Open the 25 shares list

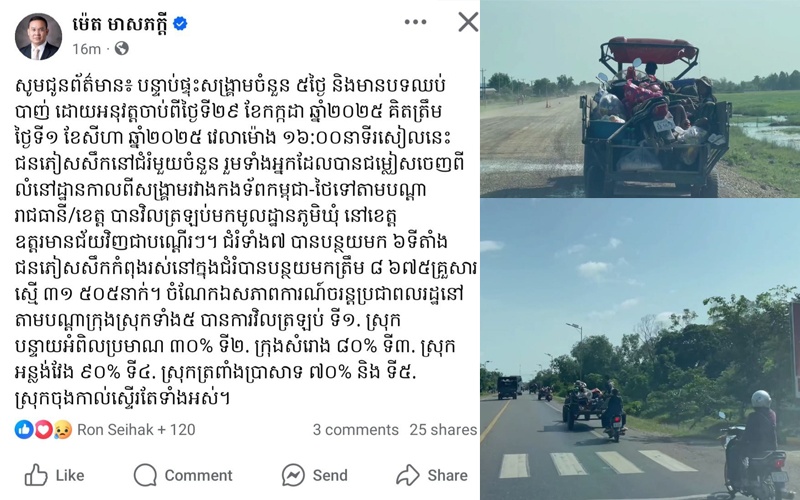(x=443, y=430)
